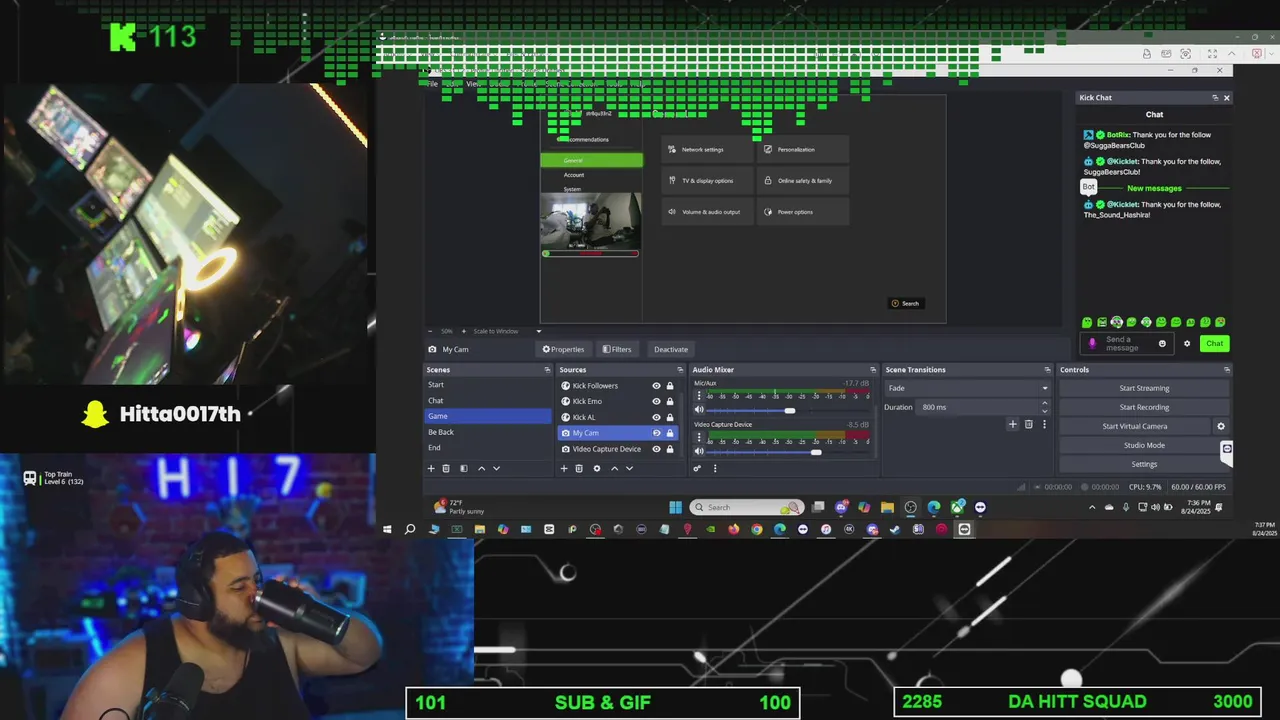The image size is (1280, 720).
Task: Remove transition using Scene Transitions trash icon
Action: (1028, 424)
